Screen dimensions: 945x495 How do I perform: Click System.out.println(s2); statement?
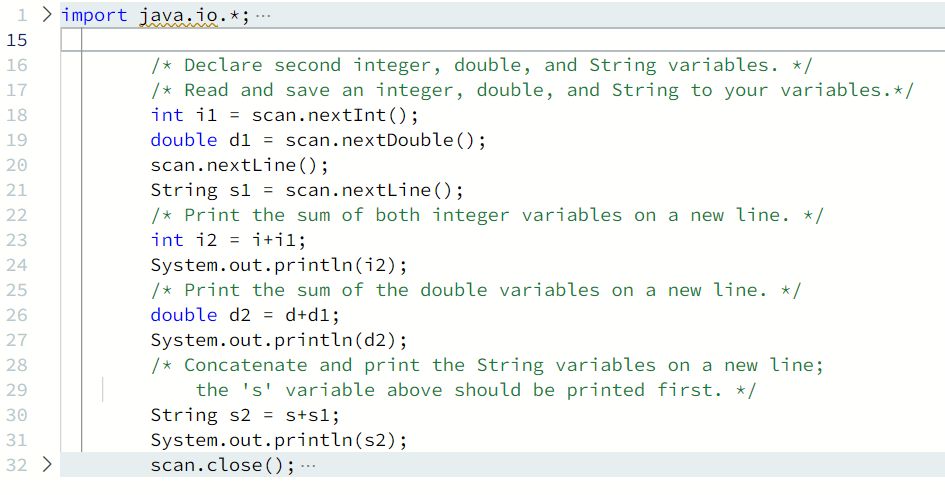coord(279,440)
